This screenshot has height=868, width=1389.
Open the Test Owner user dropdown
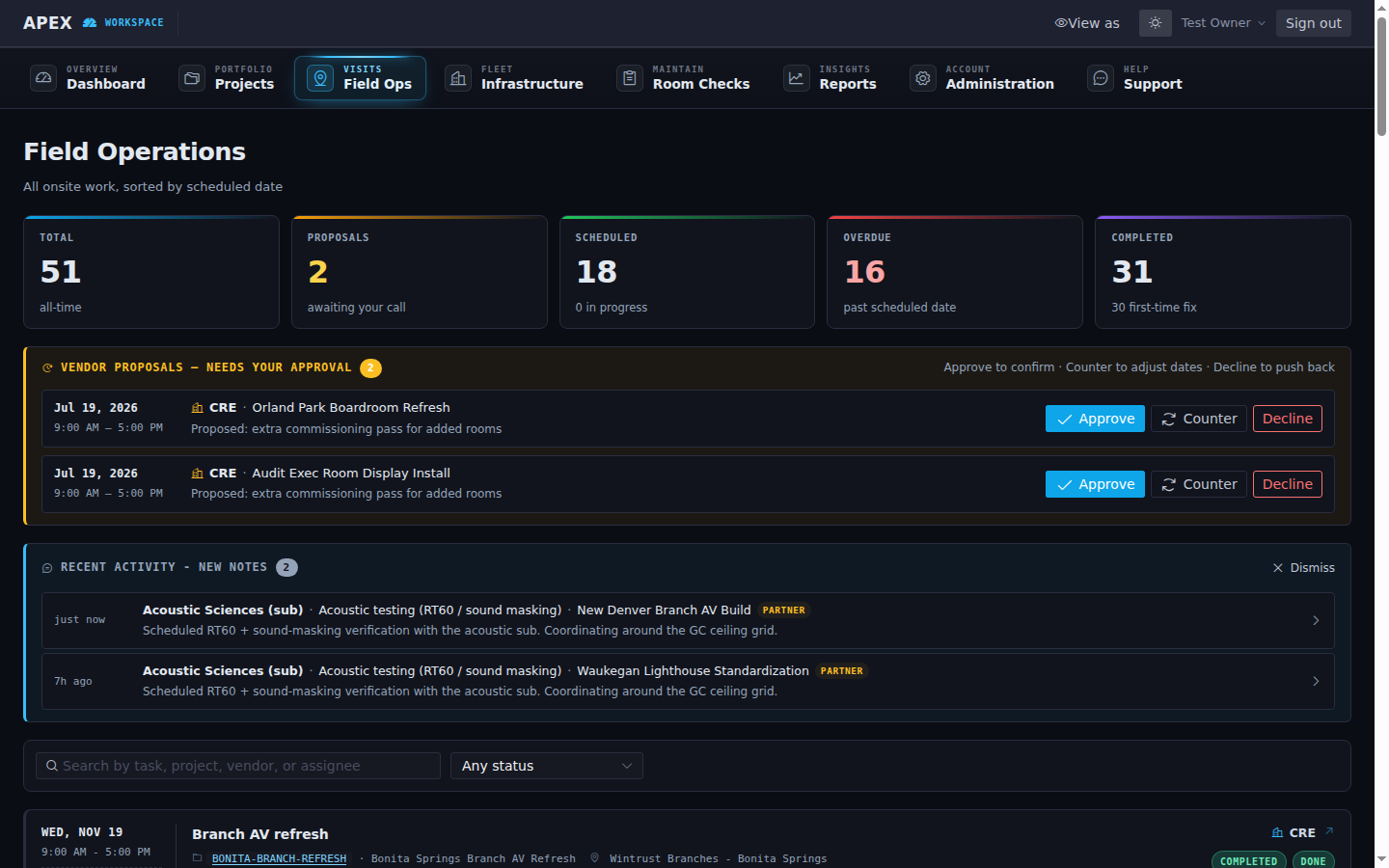pyautogui.click(x=1223, y=23)
